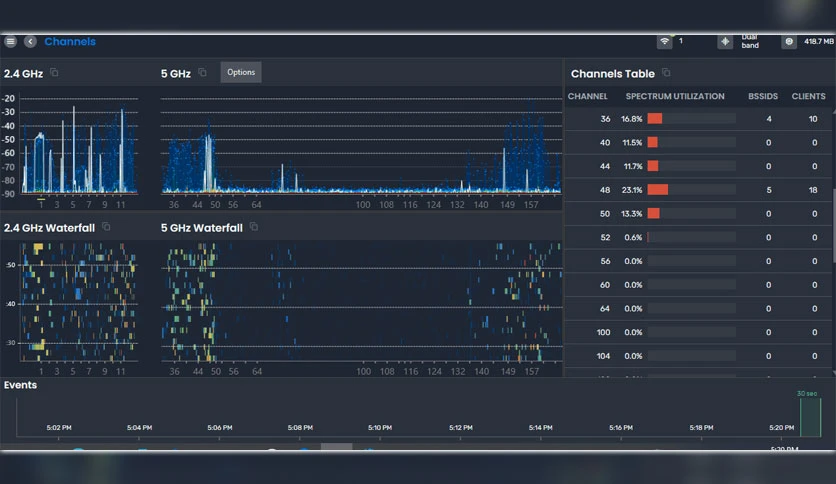Go back using the arrow icon
Screen dimensions: 836x484
point(30,41)
